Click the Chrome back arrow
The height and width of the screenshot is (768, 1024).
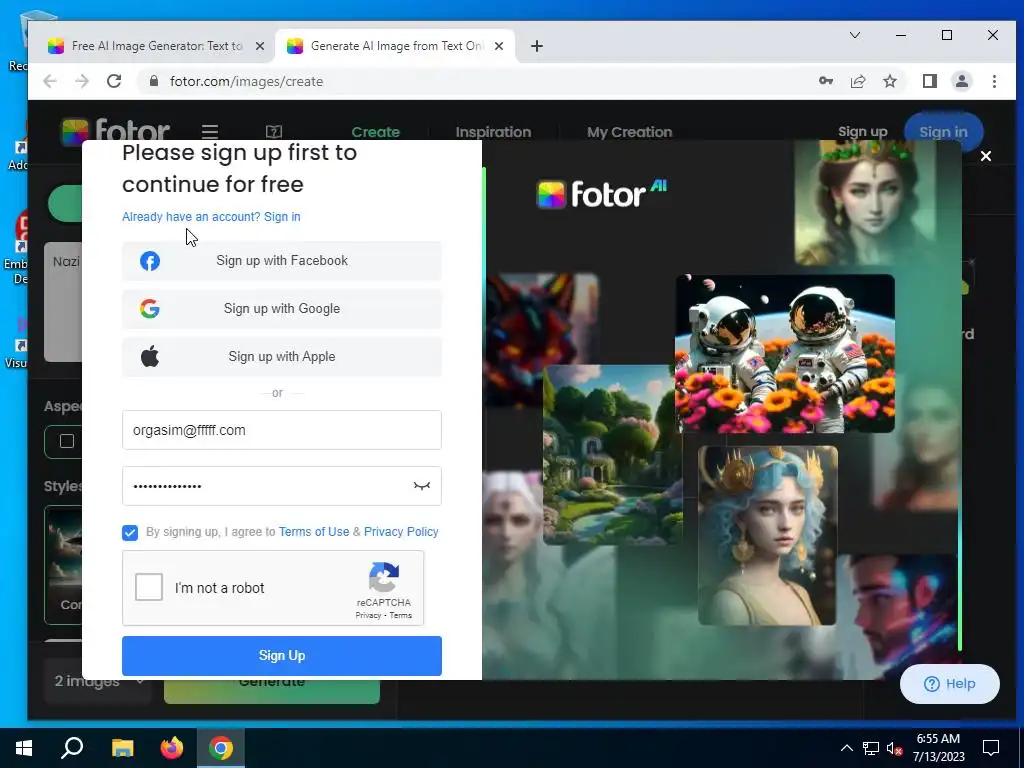pos(50,81)
